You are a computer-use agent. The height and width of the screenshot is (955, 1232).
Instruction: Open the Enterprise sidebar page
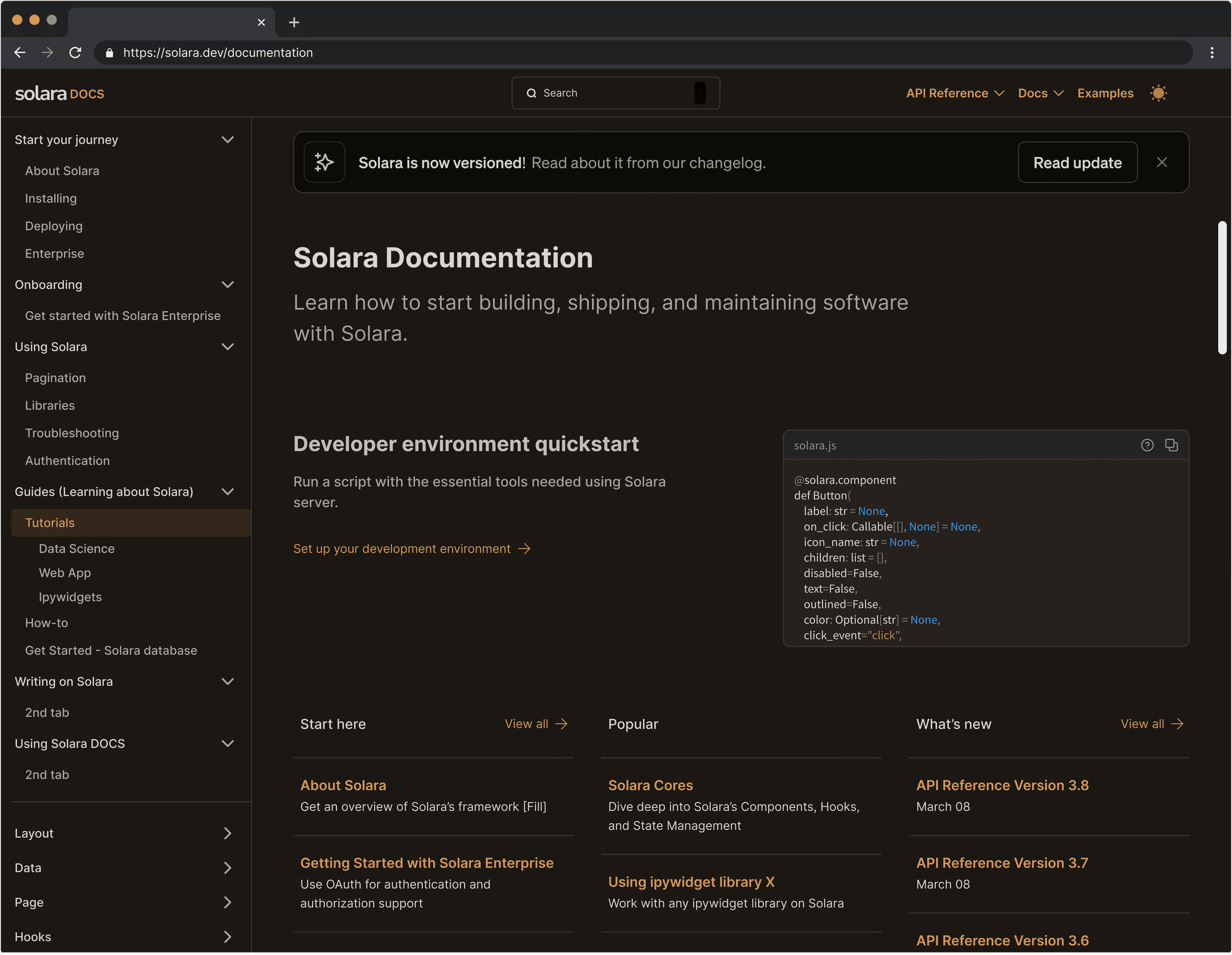point(54,253)
